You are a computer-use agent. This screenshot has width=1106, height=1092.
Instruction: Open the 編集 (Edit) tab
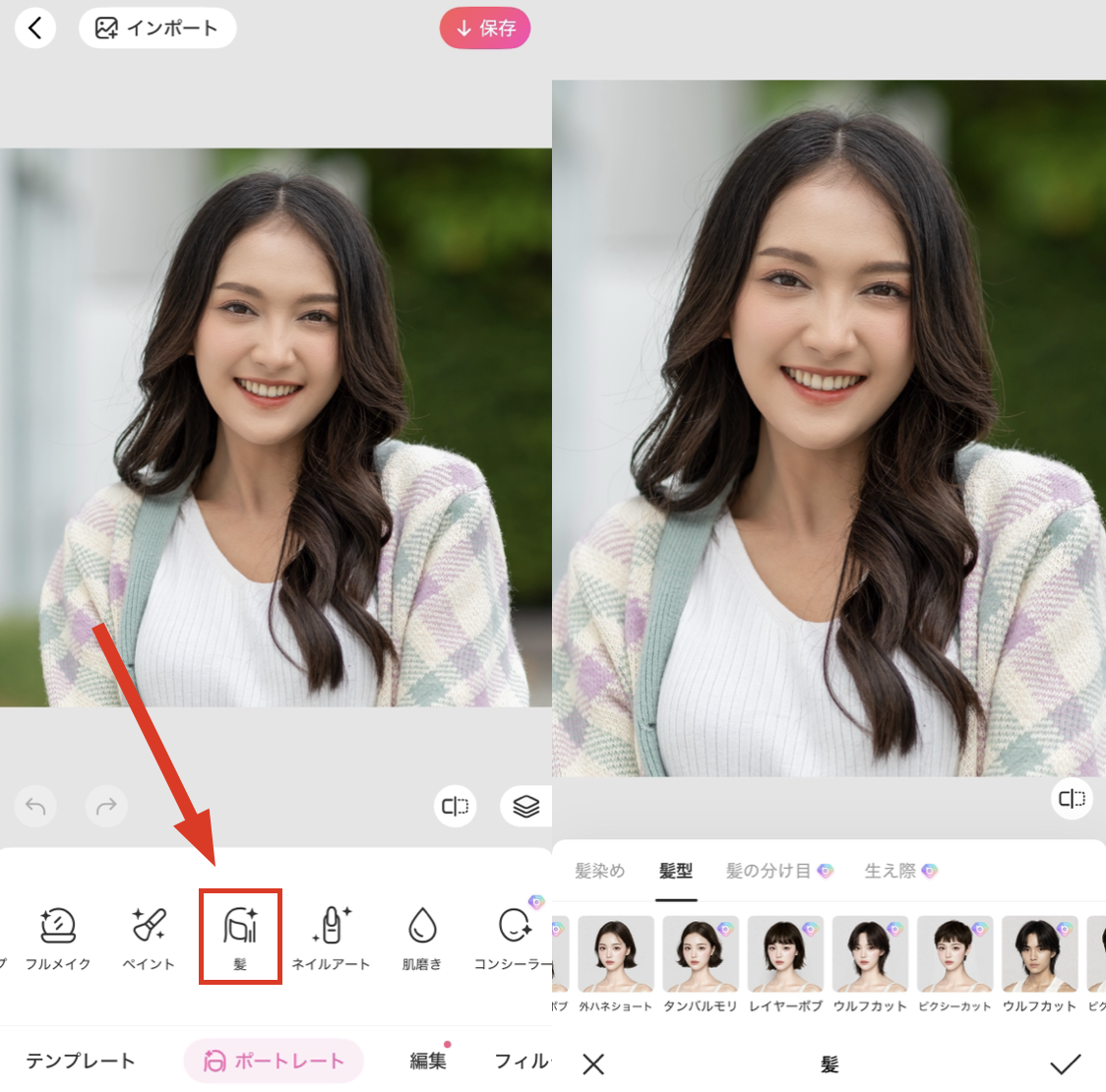[x=427, y=1062]
